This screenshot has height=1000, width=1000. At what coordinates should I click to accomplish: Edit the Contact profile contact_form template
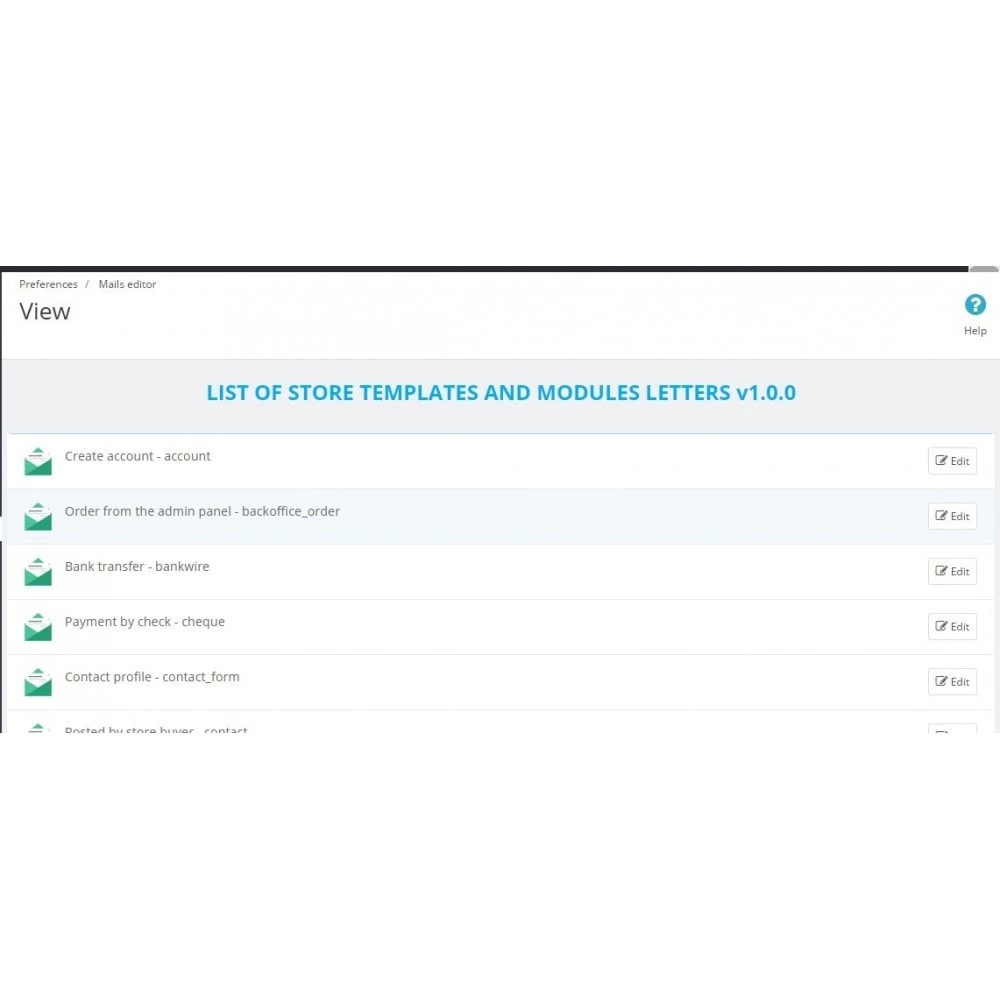[952, 682]
